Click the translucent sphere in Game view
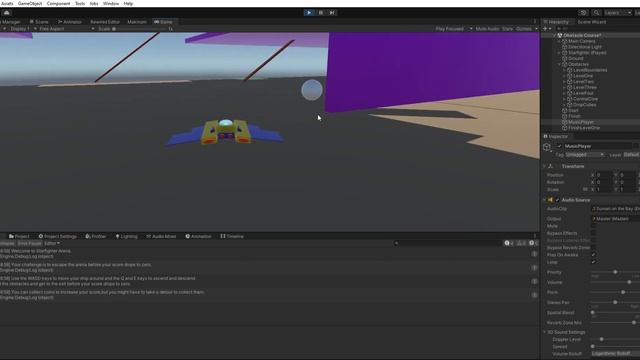Screen dimensions: 640x360 click(312, 90)
